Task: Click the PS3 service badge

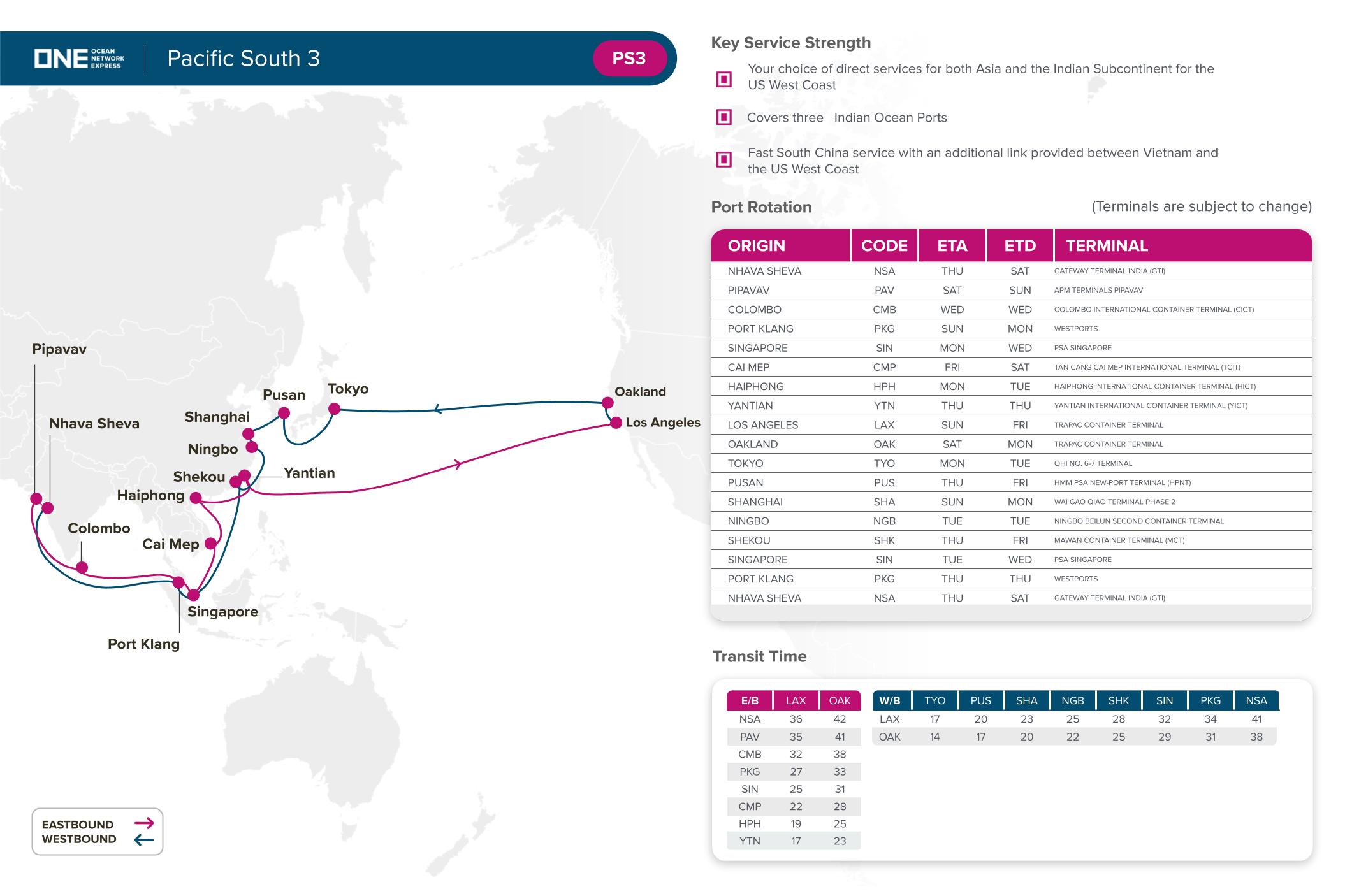Action: coord(629,59)
